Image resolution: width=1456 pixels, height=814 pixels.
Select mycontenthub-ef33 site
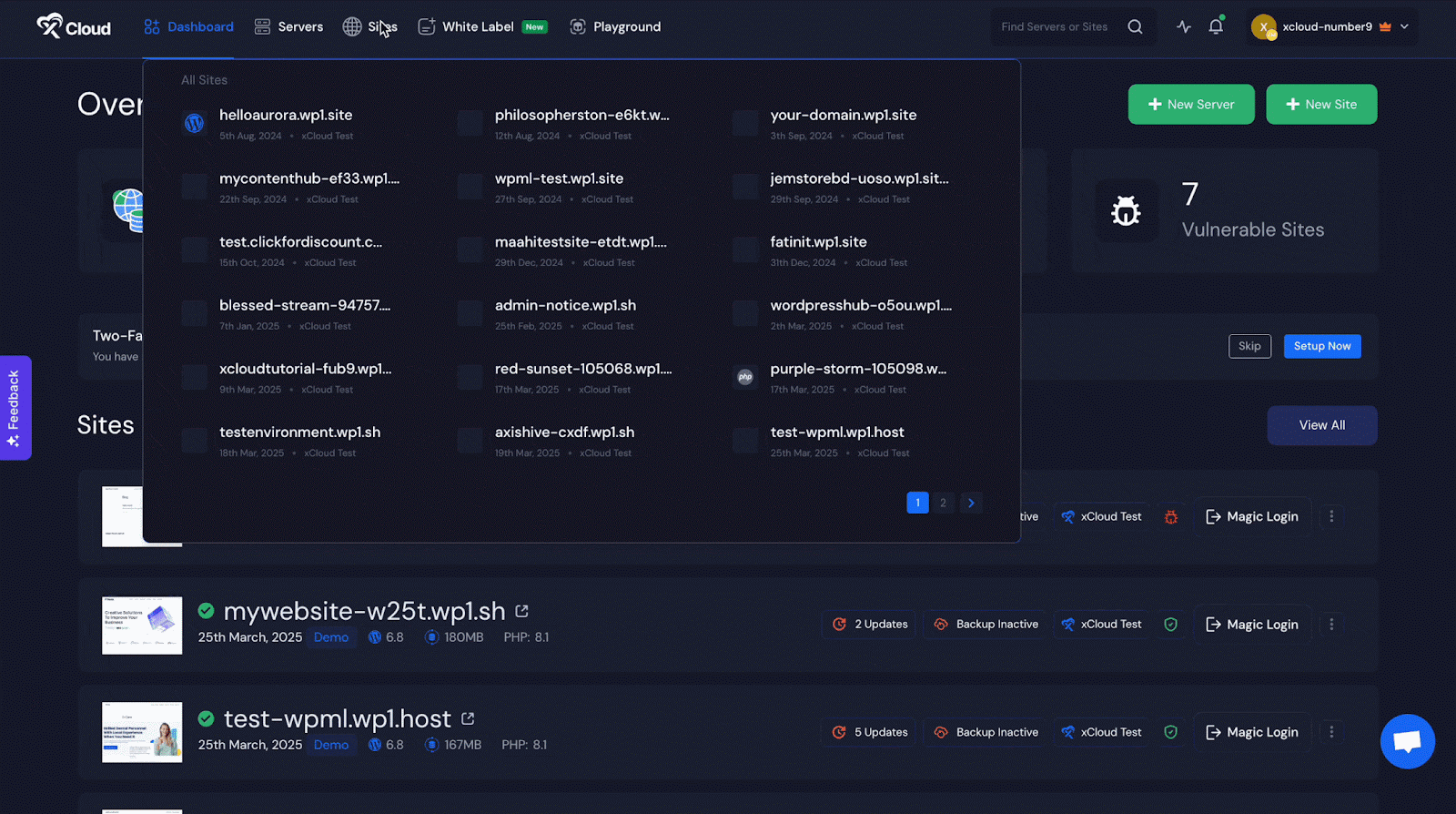coord(309,178)
